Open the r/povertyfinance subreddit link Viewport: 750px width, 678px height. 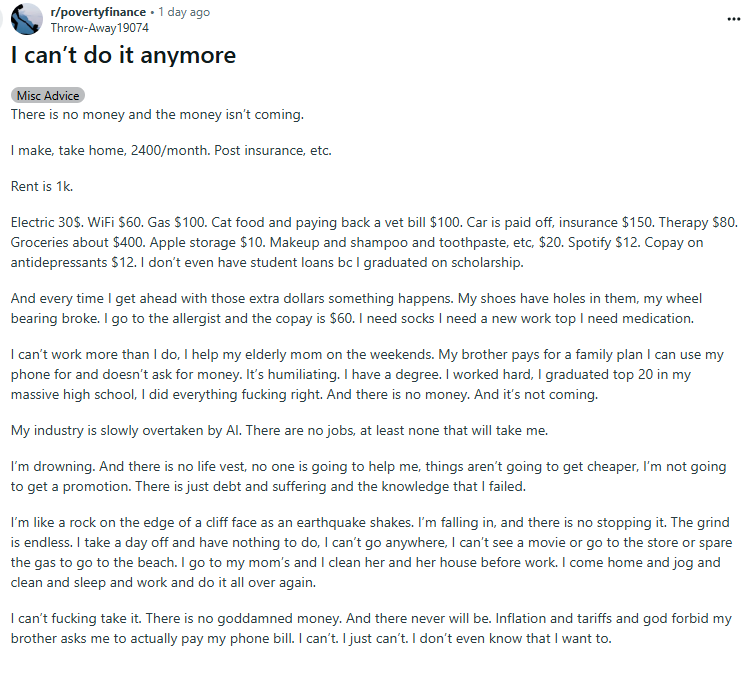point(98,12)
